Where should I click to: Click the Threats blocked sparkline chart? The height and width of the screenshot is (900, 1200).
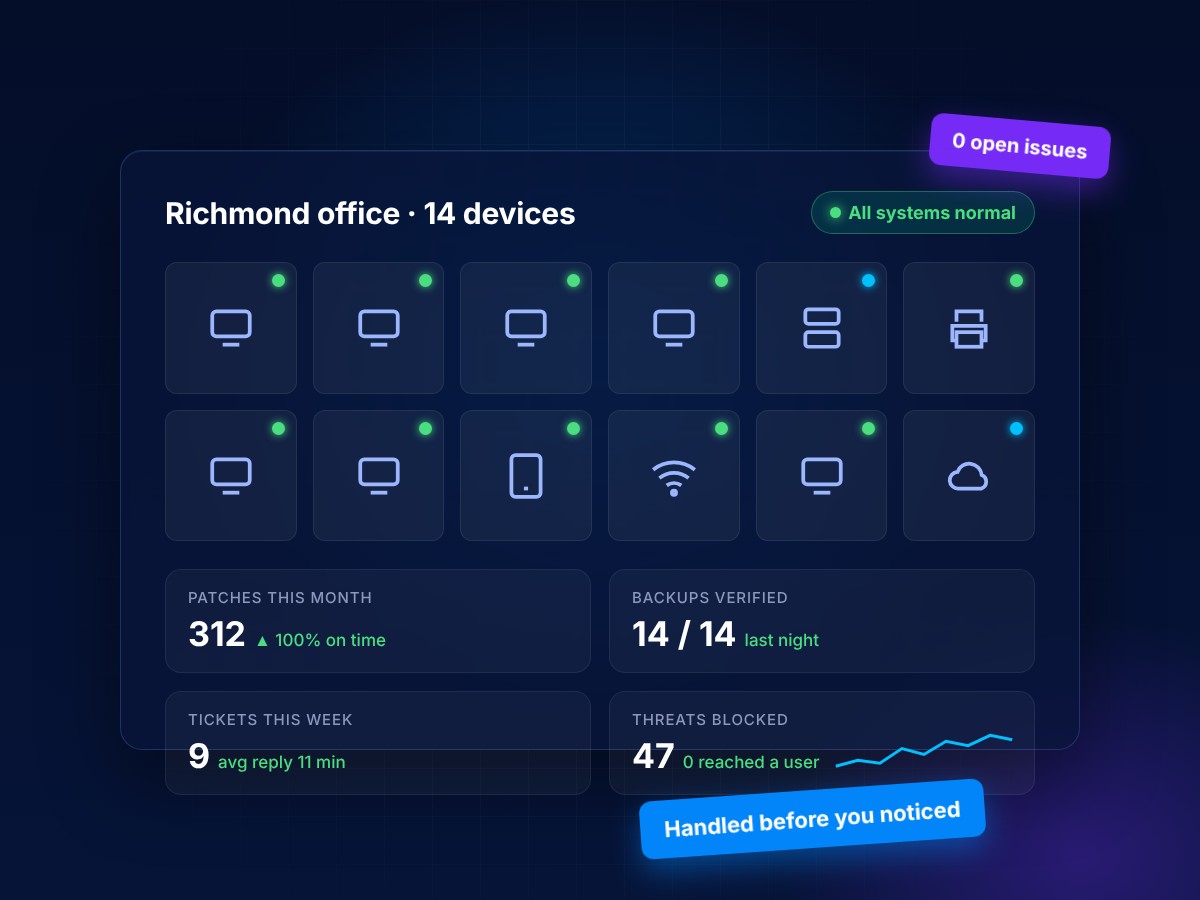(924, 751)
